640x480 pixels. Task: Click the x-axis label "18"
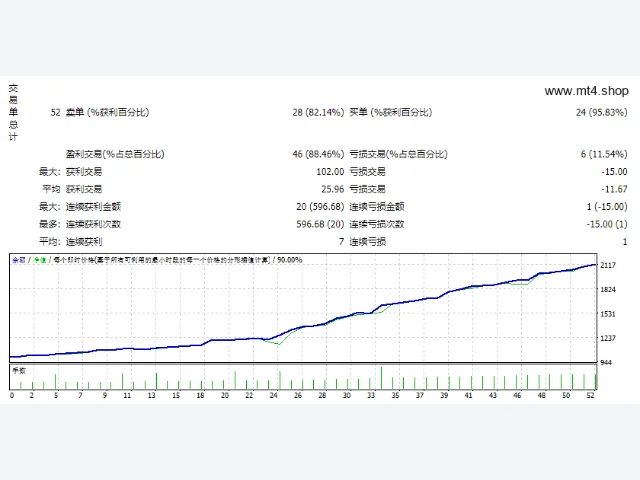click(200, 395)
